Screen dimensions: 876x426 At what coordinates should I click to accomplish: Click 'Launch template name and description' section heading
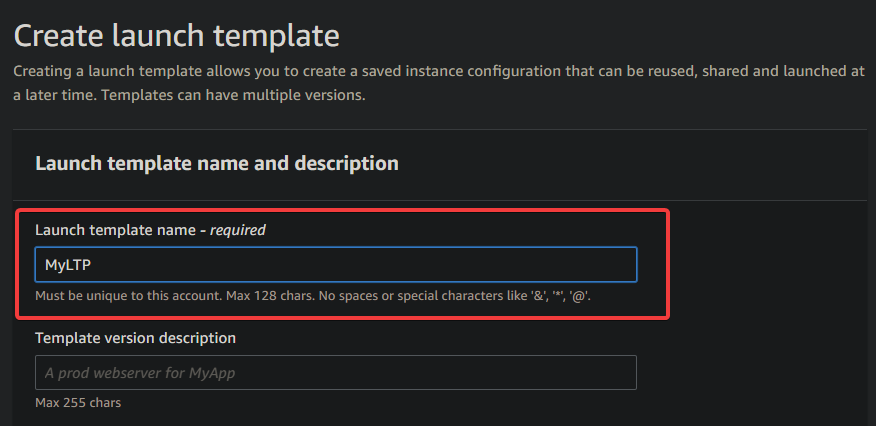tap(217, 164)
